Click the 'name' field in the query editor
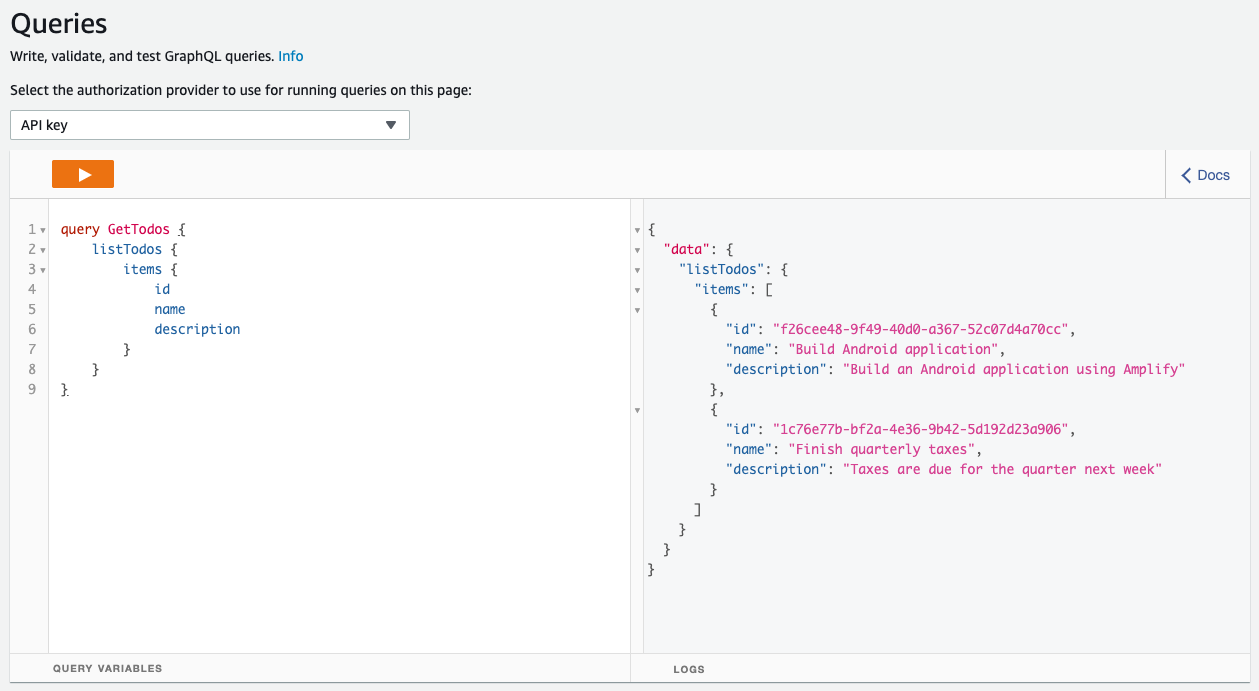The width and height of the screenshot is (1259, 691). [170, 309]
